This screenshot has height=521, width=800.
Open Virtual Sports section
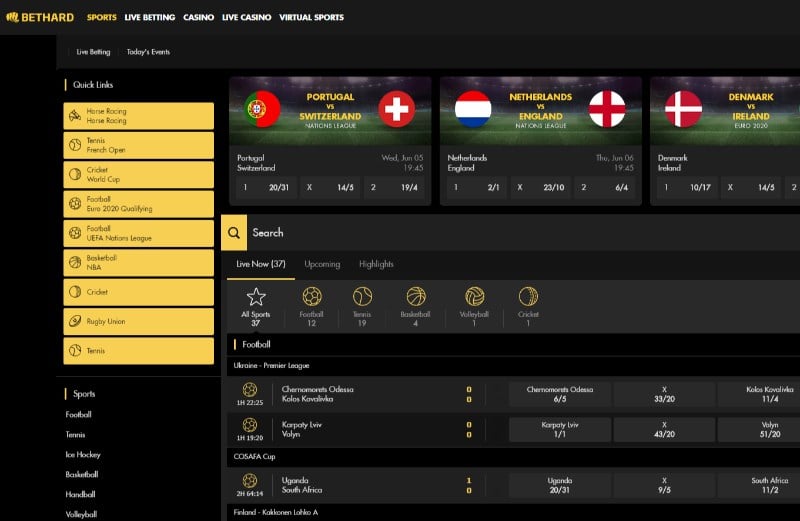tap(311, 17)
